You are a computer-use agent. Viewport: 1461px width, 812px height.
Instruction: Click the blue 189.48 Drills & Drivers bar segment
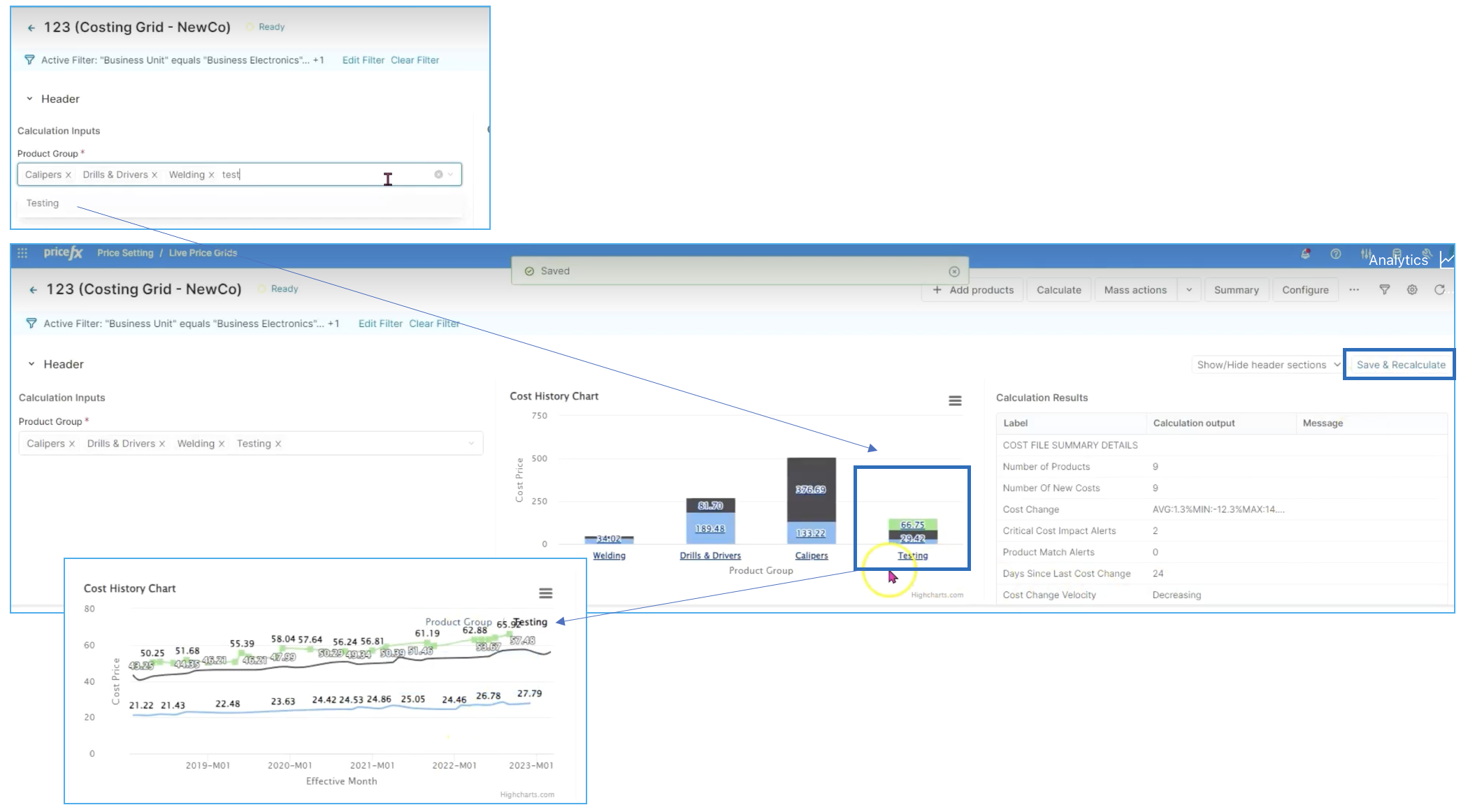tap(710, 528)
